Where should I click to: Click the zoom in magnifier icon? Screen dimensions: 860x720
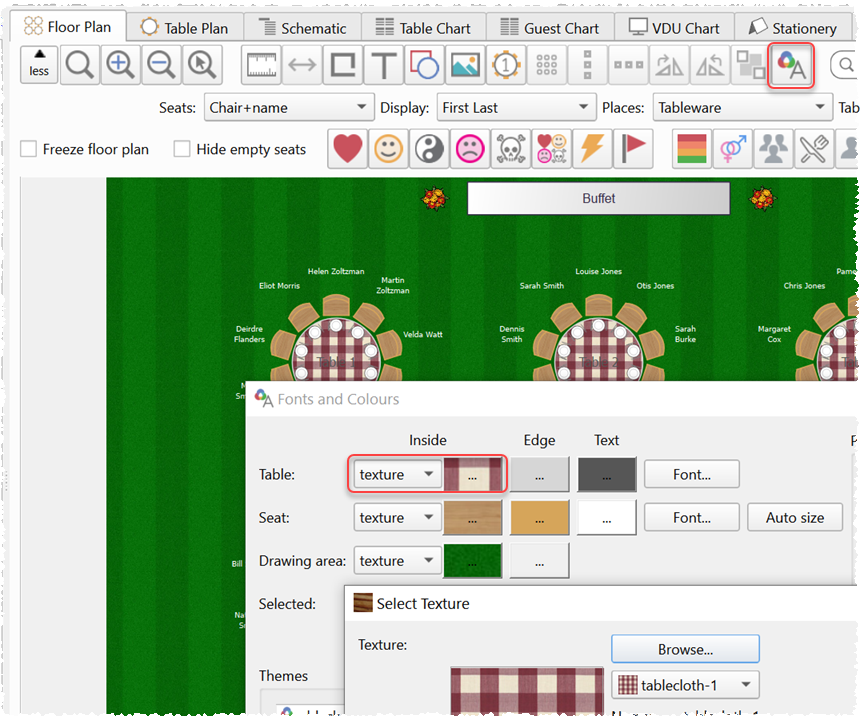click(120, 66)
